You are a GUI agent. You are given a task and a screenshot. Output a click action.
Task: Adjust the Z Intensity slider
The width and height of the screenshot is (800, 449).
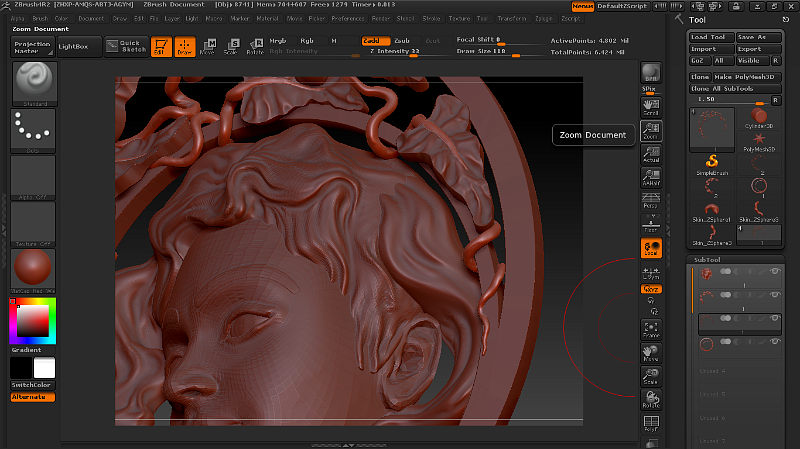pos(410,52)
